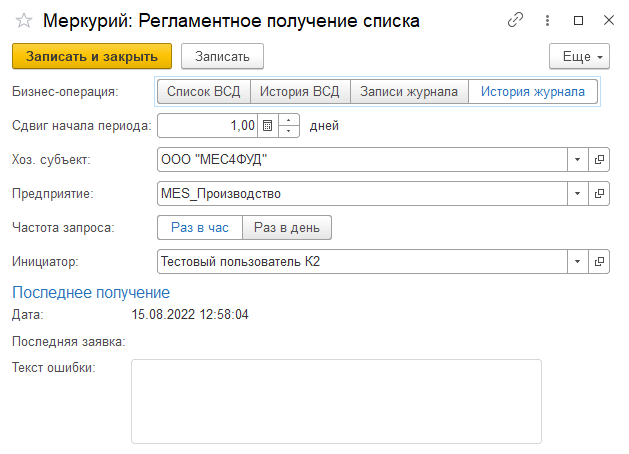Viewport: 629px width, 454px height.
Task: Choose Список ВСД business operation
Action: (x=203, y=92)
